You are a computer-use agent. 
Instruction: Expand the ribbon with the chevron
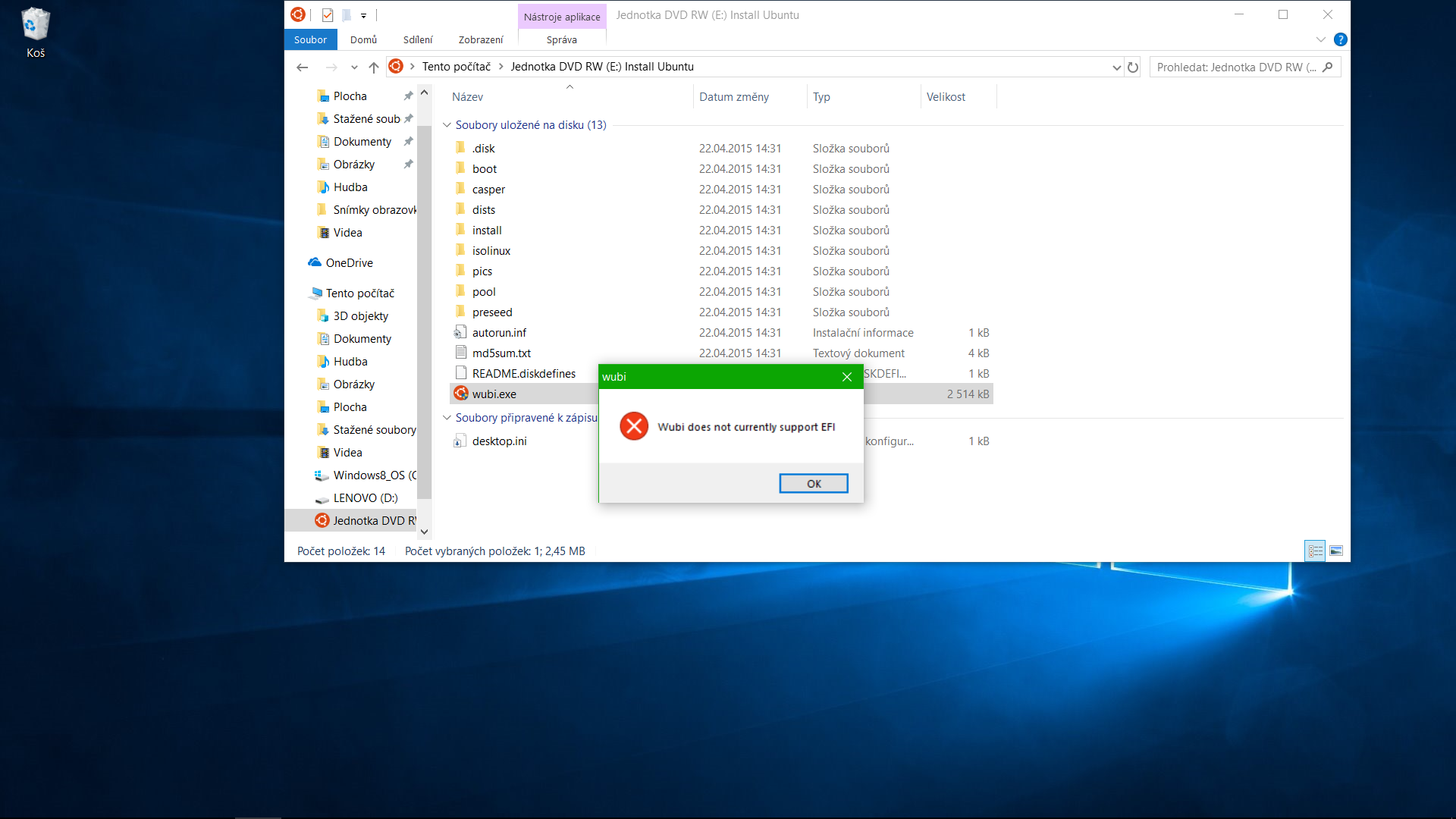coord(1321,39)
